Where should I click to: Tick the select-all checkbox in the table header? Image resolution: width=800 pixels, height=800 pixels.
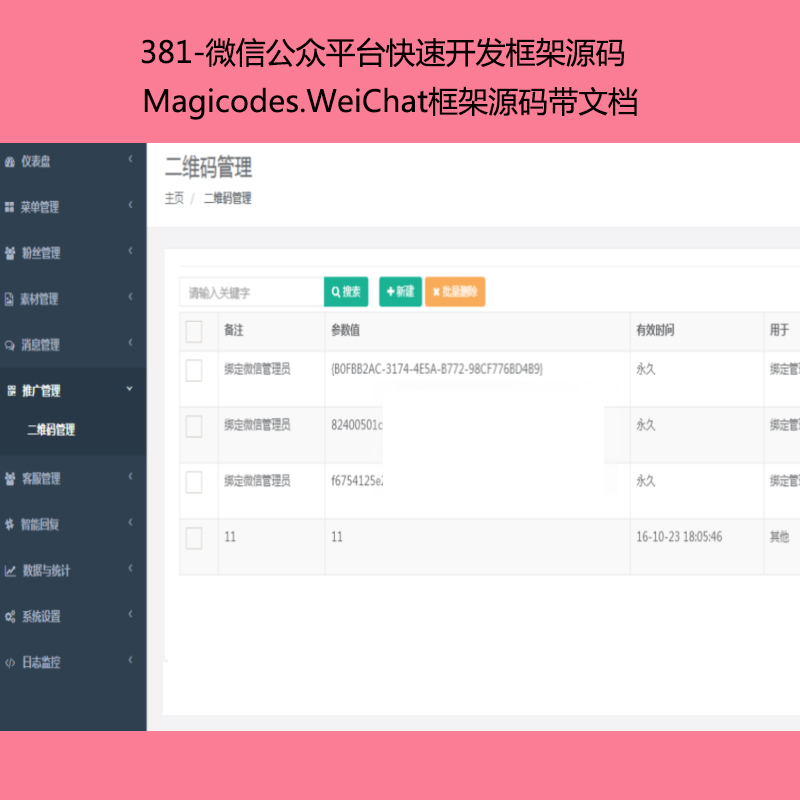pos(194,331)
